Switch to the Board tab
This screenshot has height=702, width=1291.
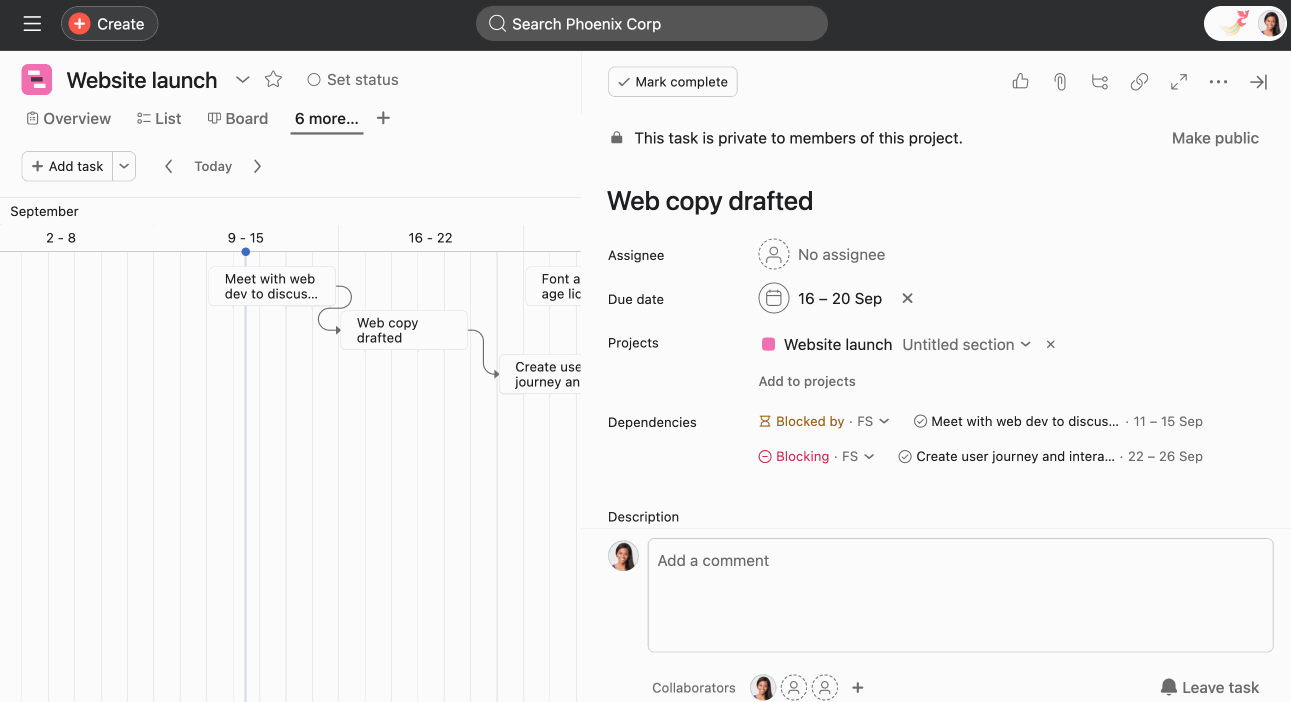click(237, 118)
